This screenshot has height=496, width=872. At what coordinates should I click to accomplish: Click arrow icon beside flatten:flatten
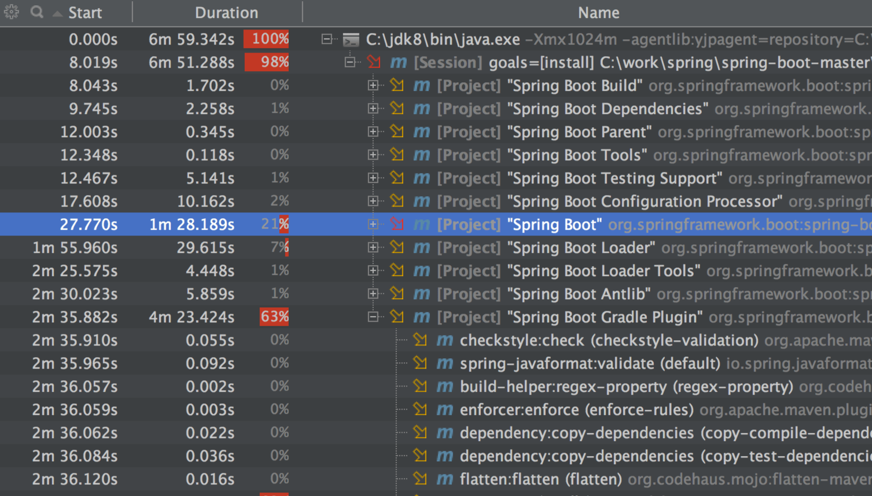tap(420, 479)
